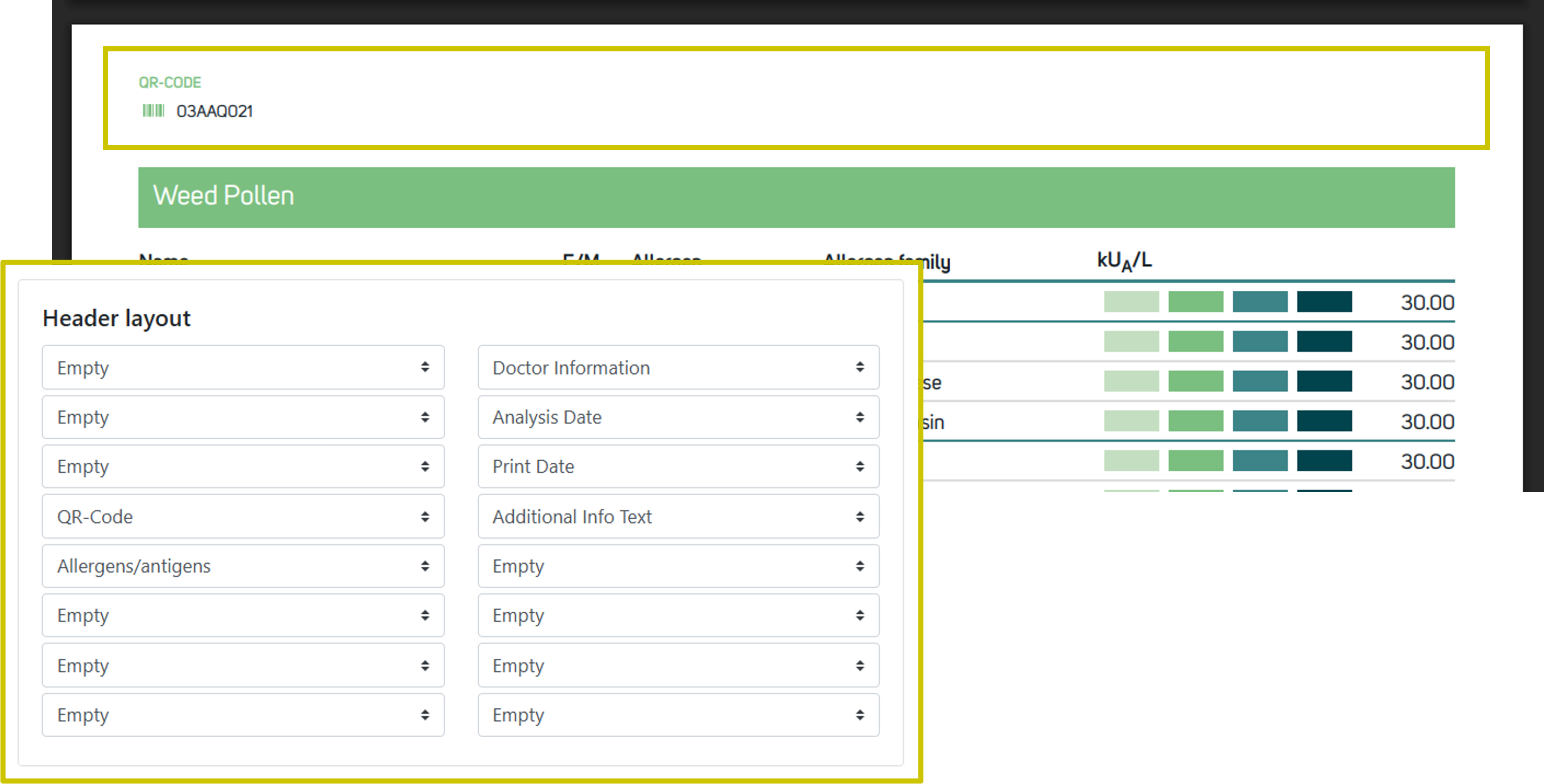This screenshot has height=784, width=1544.
Task: Click the QR-CODE label in report header
Action: coord(169,82)
